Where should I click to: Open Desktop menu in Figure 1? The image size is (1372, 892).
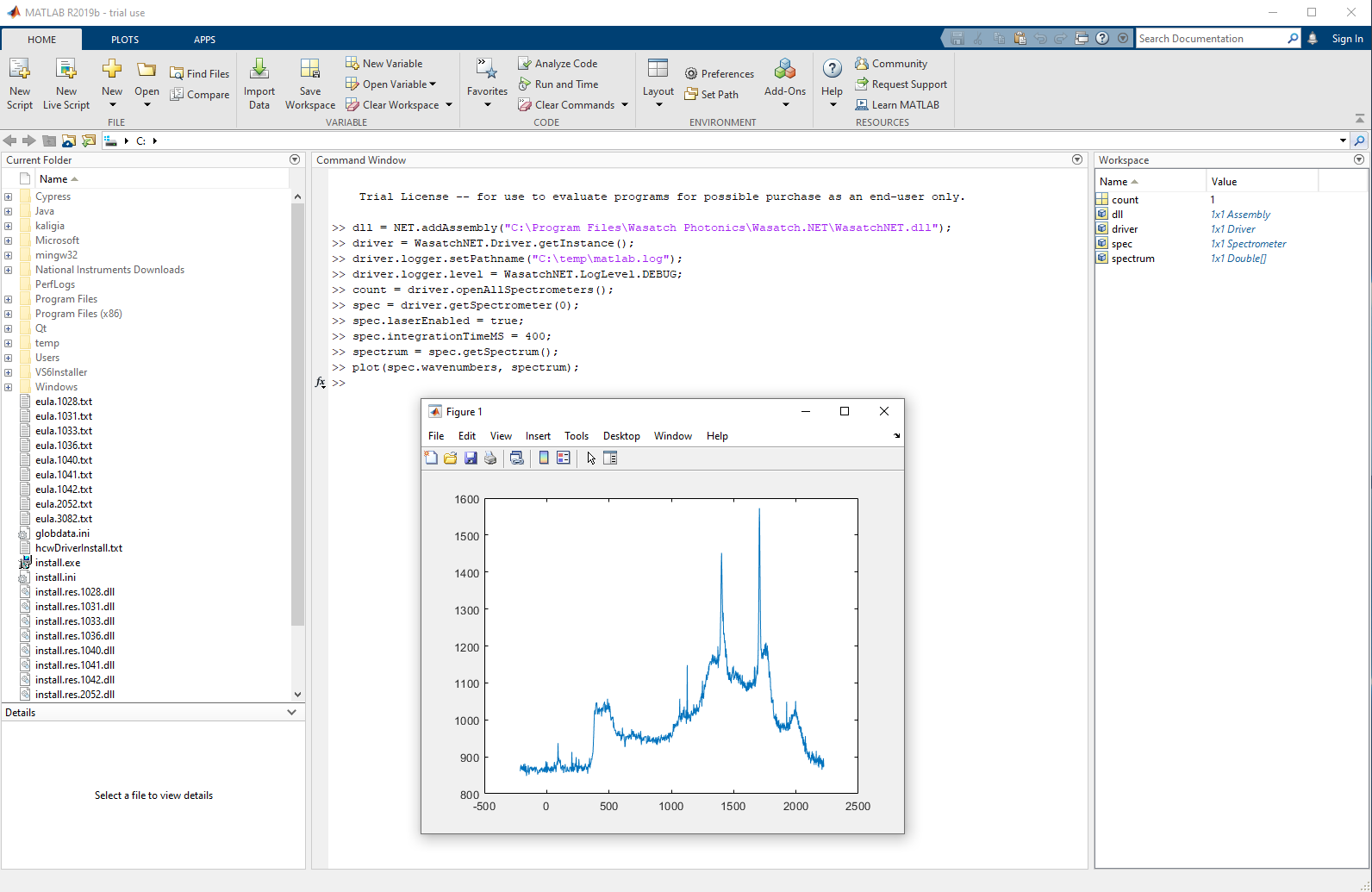pyautogui.click(x=621, y=436)
